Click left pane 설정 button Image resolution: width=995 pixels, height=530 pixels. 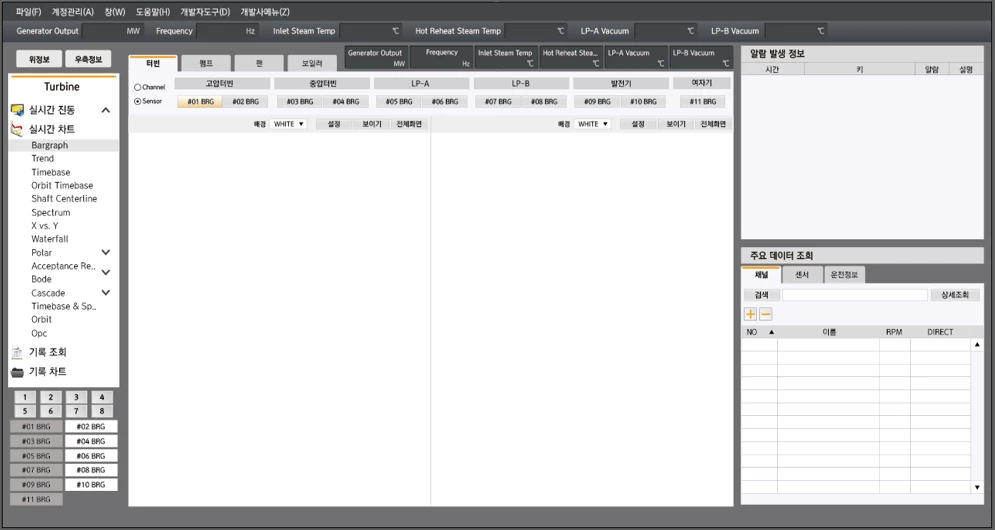(334, 124)
